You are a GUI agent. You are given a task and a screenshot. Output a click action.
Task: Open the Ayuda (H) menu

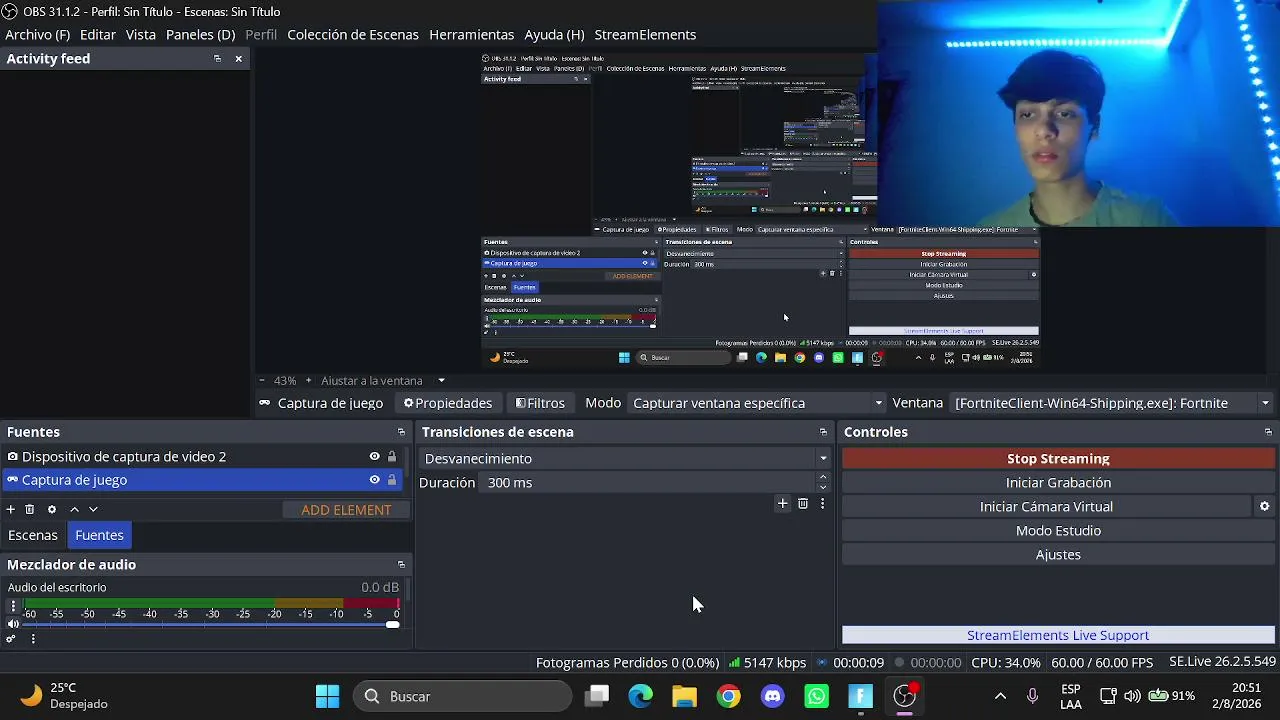click(555, 35)
